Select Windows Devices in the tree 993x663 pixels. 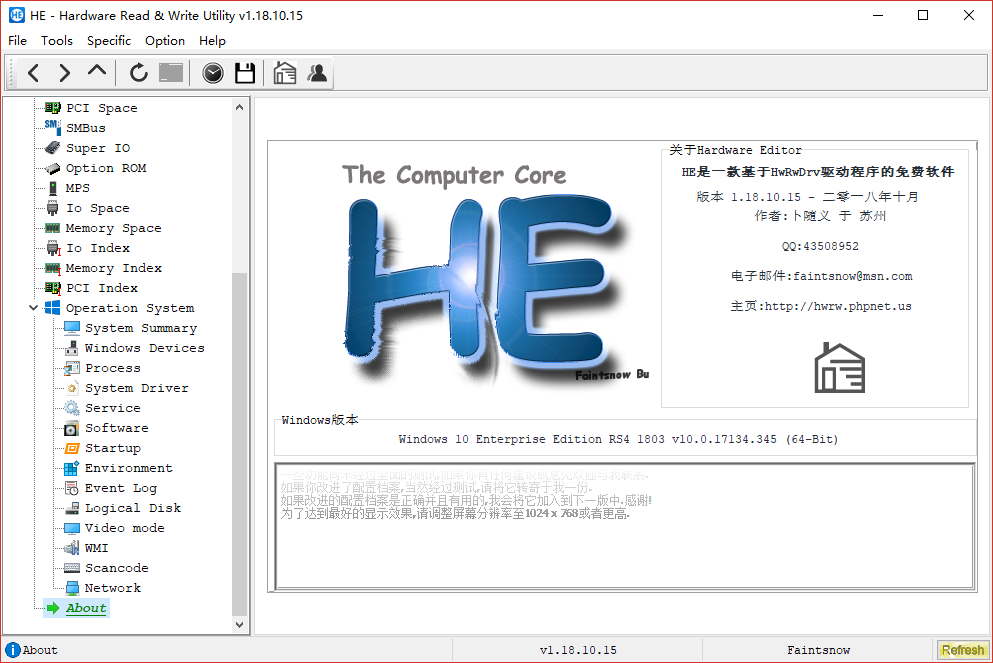144,348
